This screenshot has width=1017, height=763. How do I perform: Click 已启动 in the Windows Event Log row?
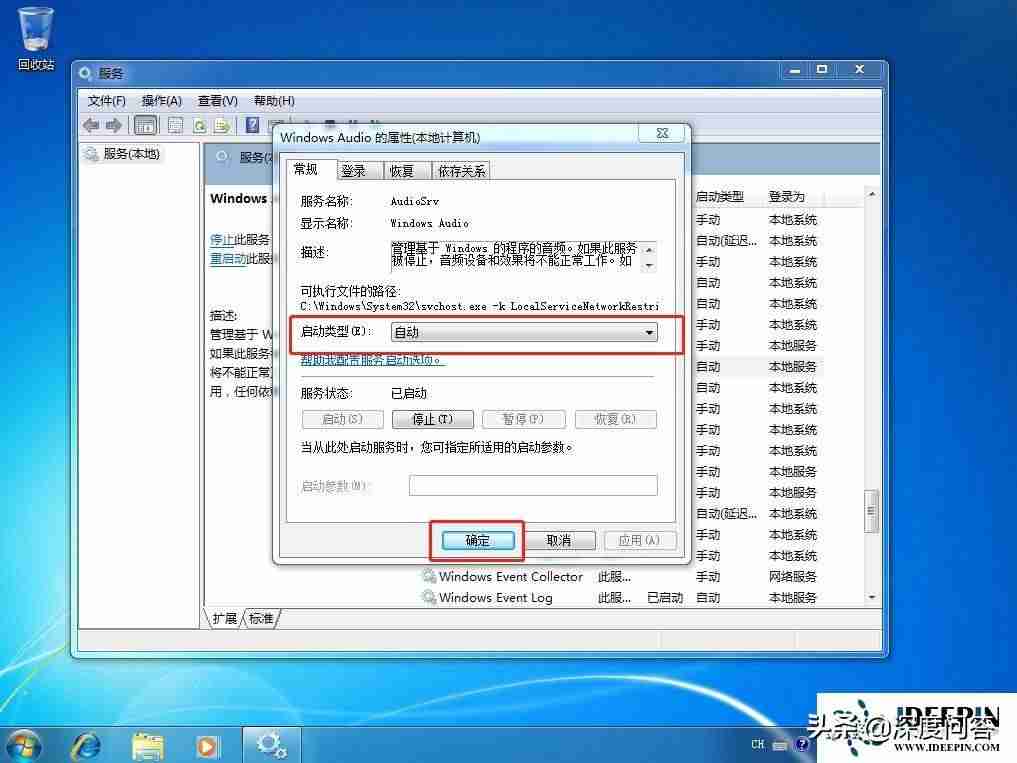[x=665, y=597]
